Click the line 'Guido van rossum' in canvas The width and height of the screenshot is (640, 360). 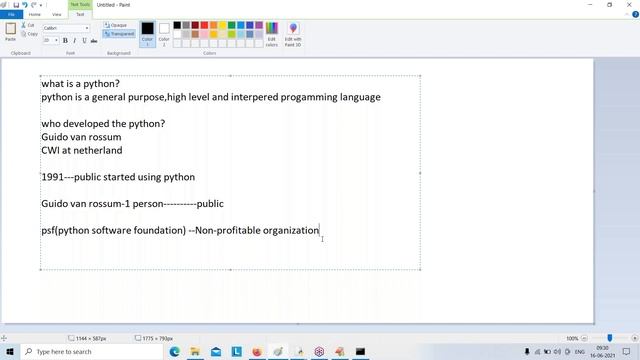pos(81,137)
